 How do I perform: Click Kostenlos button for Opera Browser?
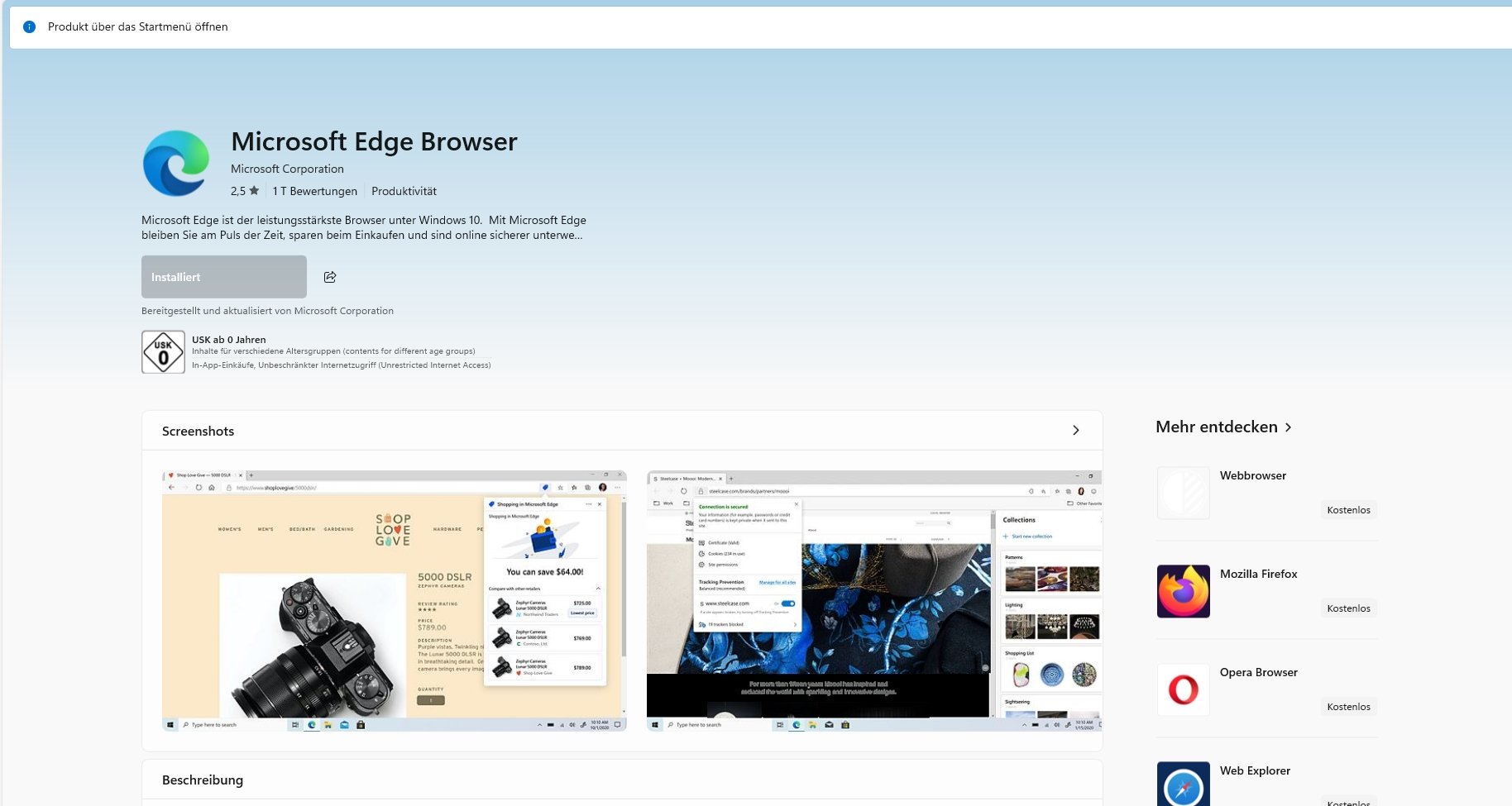(x=1348, y=707)
